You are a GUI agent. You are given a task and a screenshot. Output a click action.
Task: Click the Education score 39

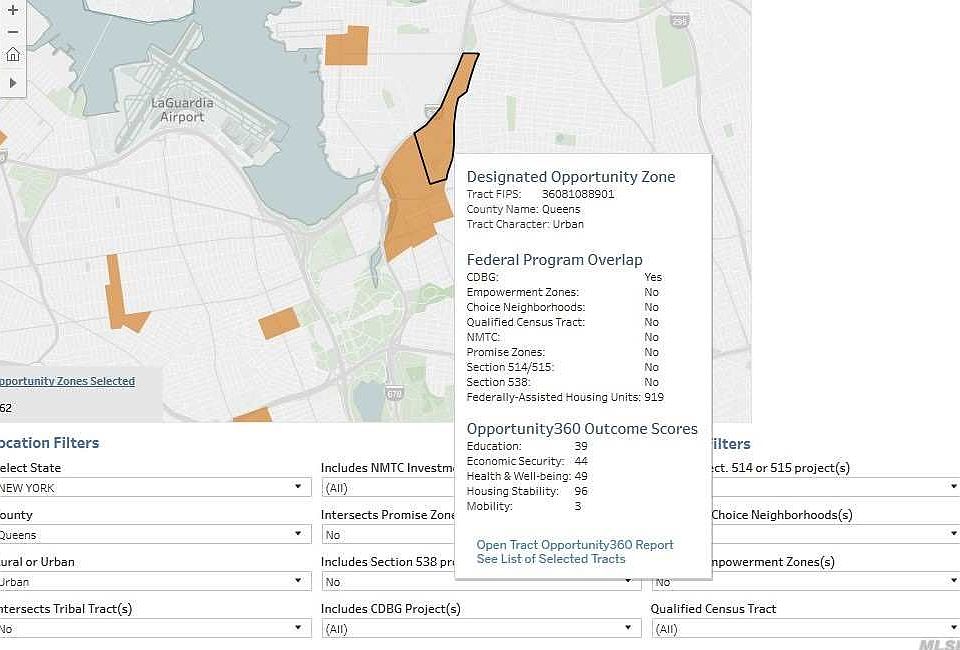pyautogui.click(x=581, y=446)
